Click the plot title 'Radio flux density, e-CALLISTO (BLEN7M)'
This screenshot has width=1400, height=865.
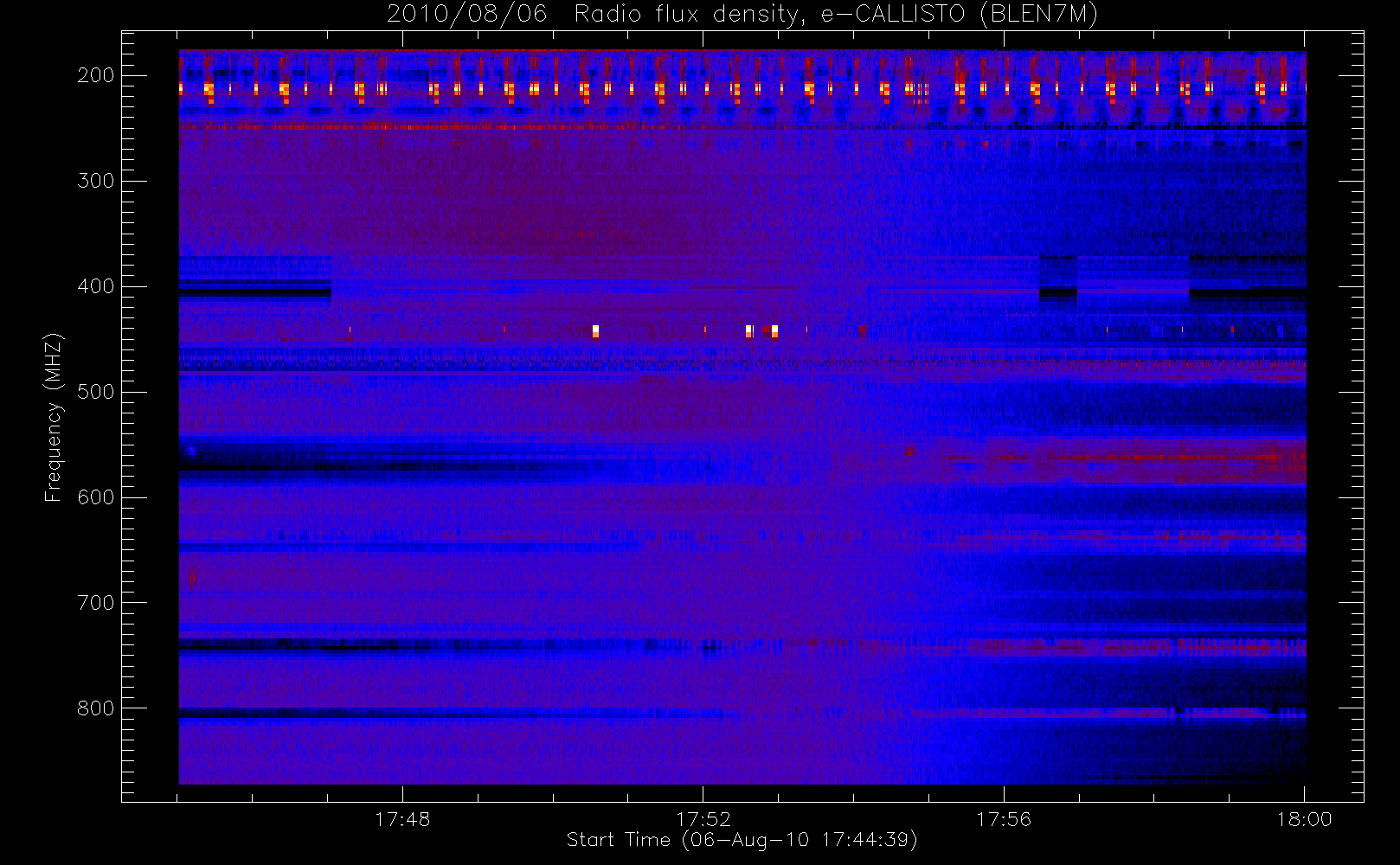(837, 15)
